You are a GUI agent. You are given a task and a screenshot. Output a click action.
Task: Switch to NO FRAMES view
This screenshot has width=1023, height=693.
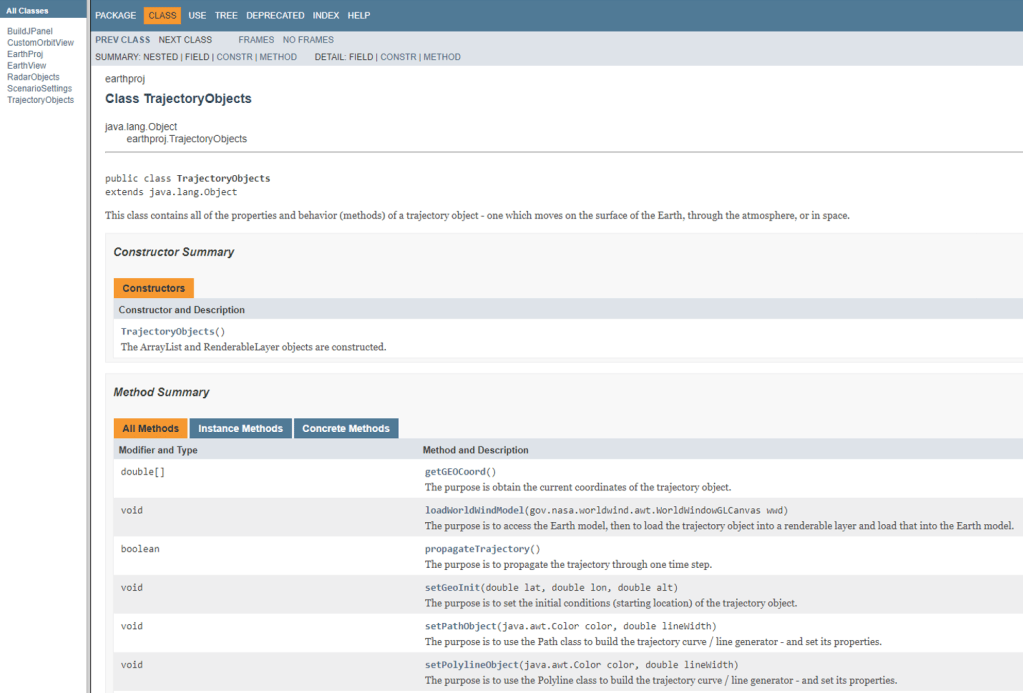click(x=308, y=40)
